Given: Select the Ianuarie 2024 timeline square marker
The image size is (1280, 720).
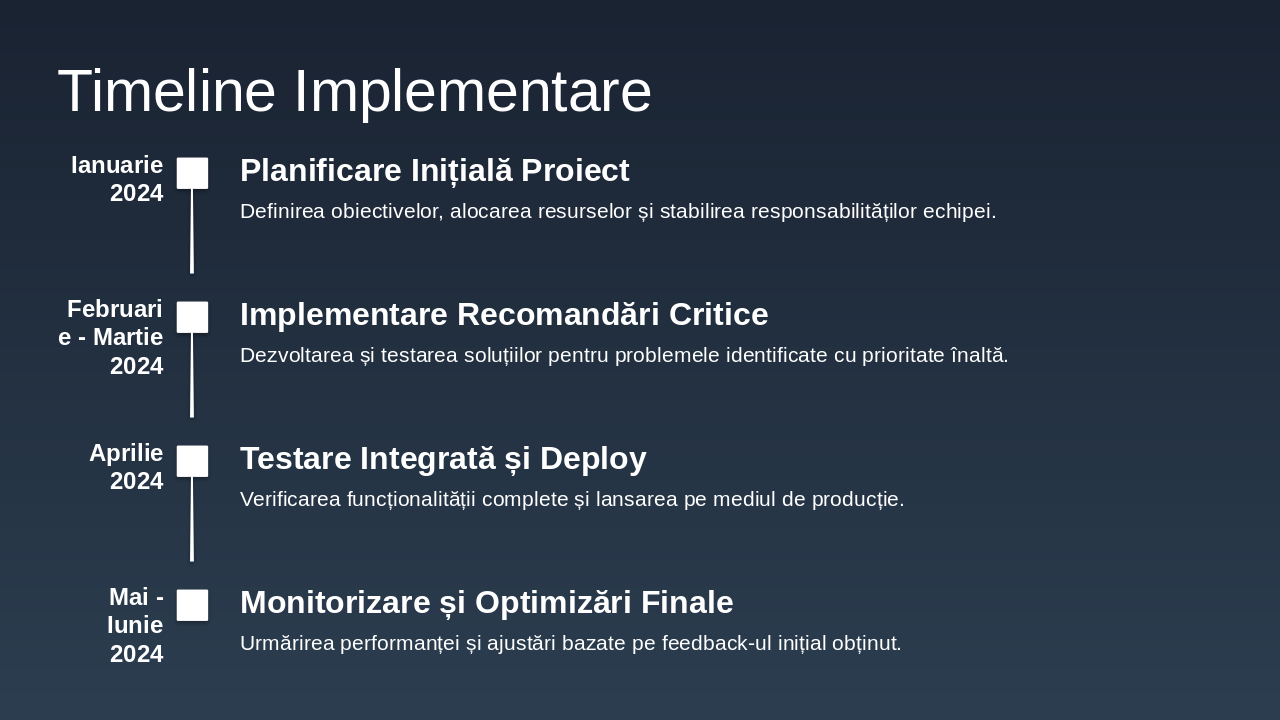Looking at the screenshot, I should tap(193, 173).
